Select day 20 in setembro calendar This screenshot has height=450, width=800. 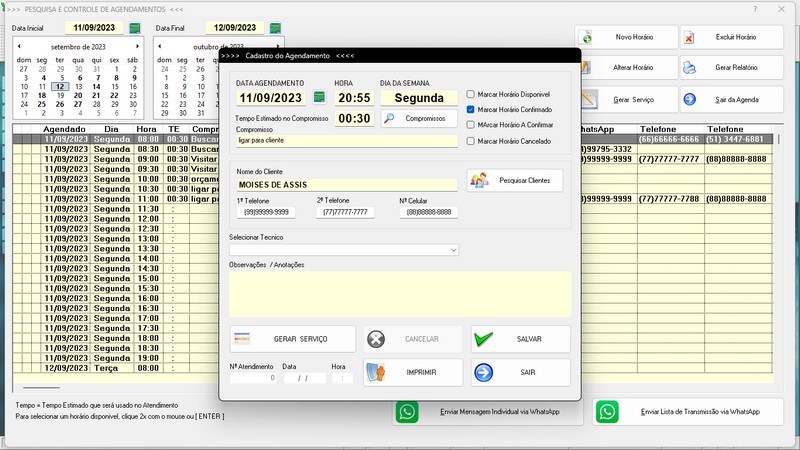[x=78, y=95]
